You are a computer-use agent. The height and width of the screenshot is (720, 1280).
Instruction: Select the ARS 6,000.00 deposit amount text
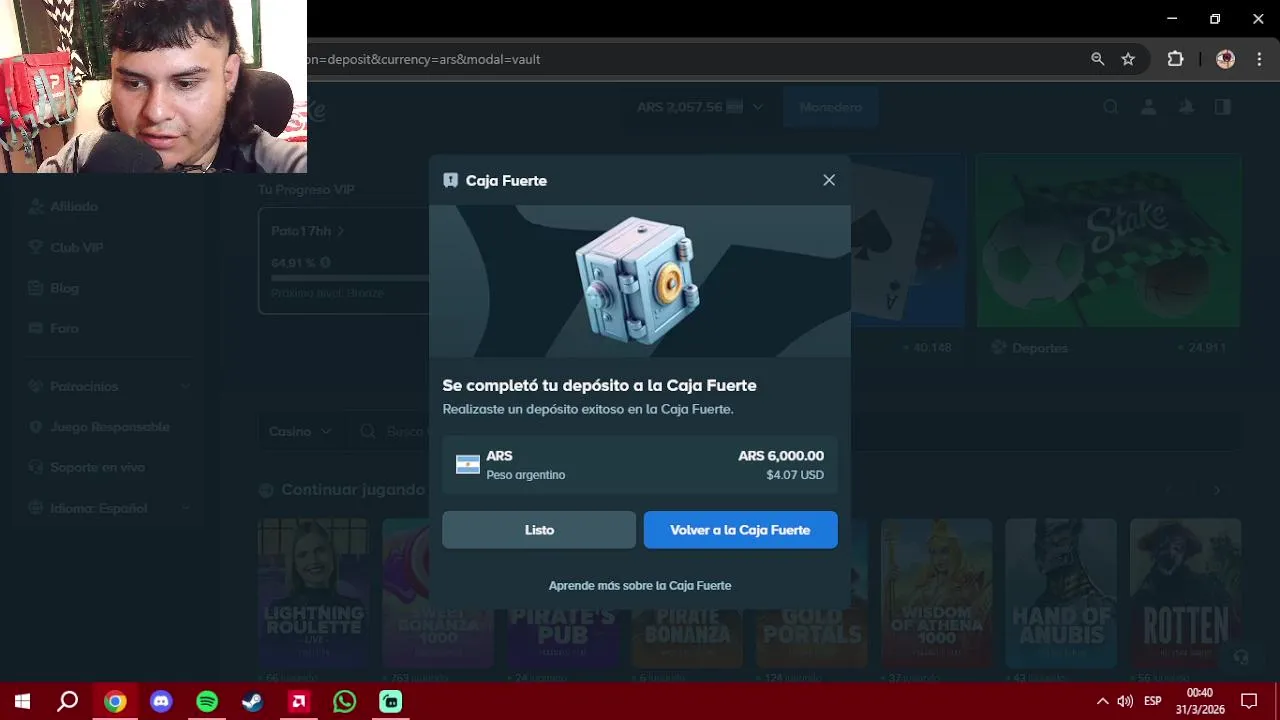coord(781,456)
